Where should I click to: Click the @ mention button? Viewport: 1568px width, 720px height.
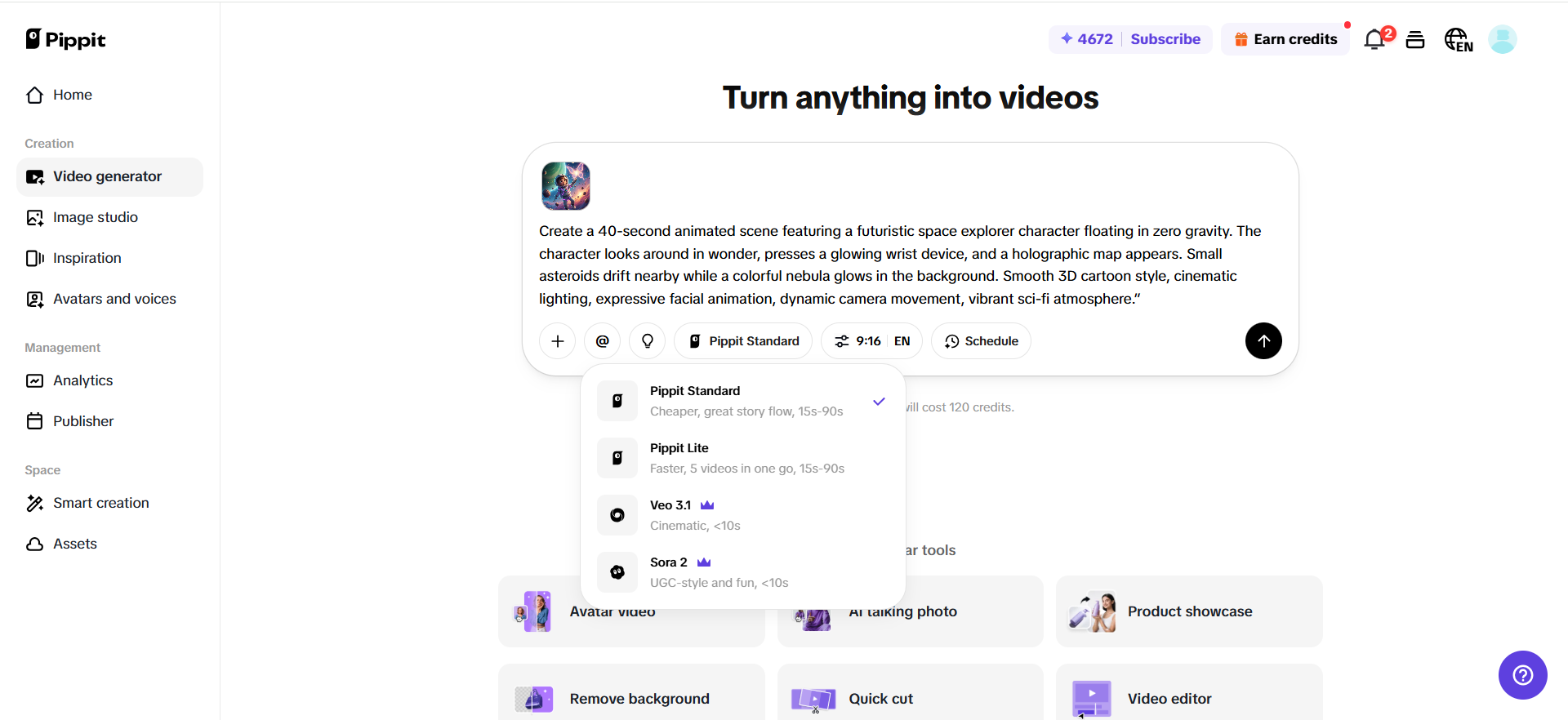coord(603,341)
